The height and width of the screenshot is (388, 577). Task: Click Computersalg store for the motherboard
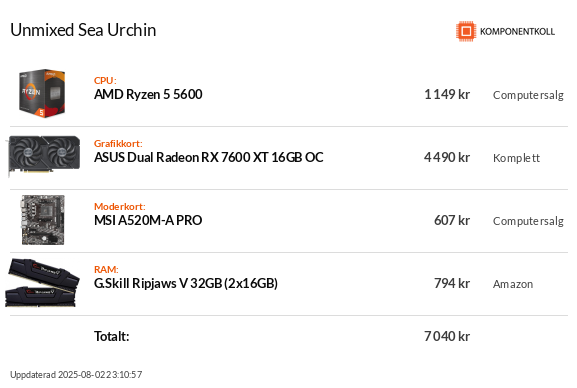[x=528, y=221]
